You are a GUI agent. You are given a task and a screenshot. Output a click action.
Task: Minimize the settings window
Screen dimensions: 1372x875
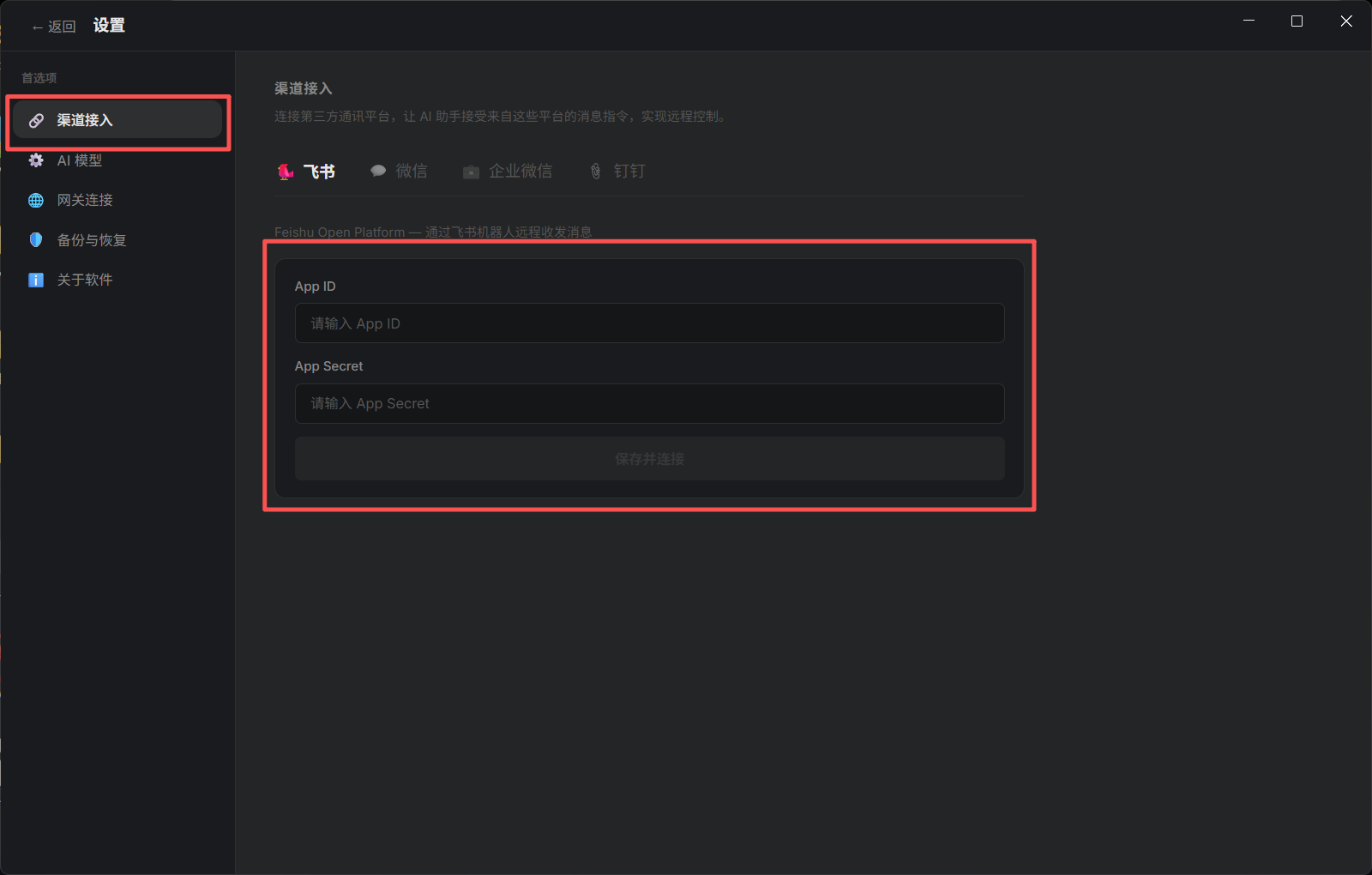pos(1249,21)
